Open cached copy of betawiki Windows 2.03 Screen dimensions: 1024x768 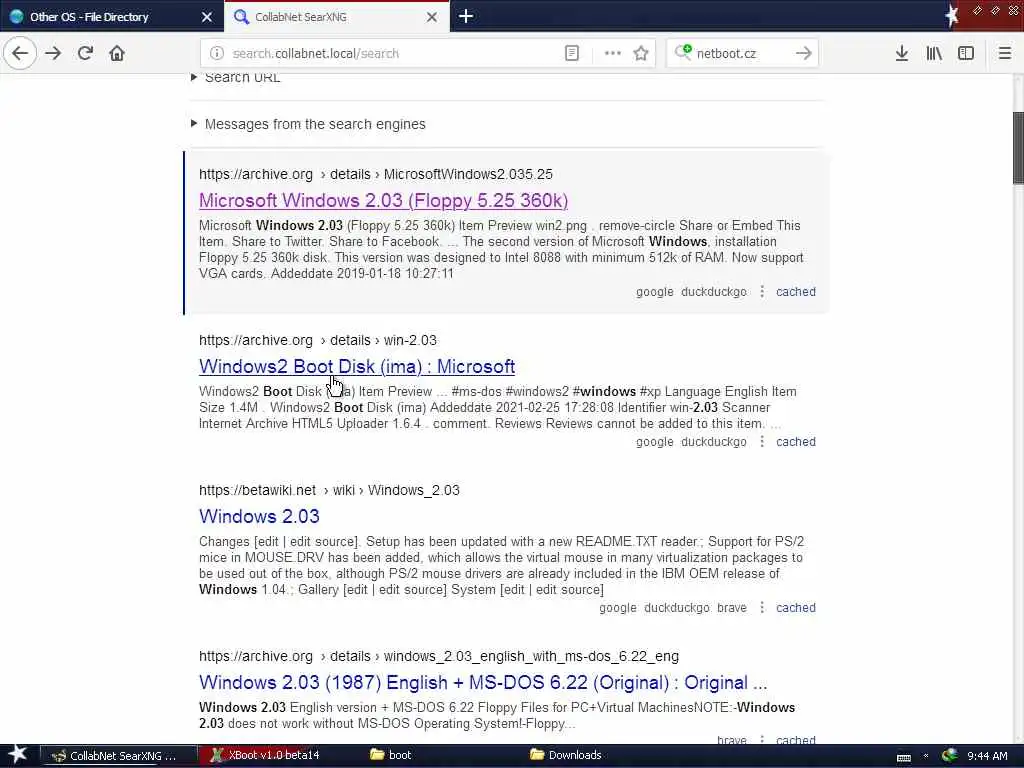point(795,608)
